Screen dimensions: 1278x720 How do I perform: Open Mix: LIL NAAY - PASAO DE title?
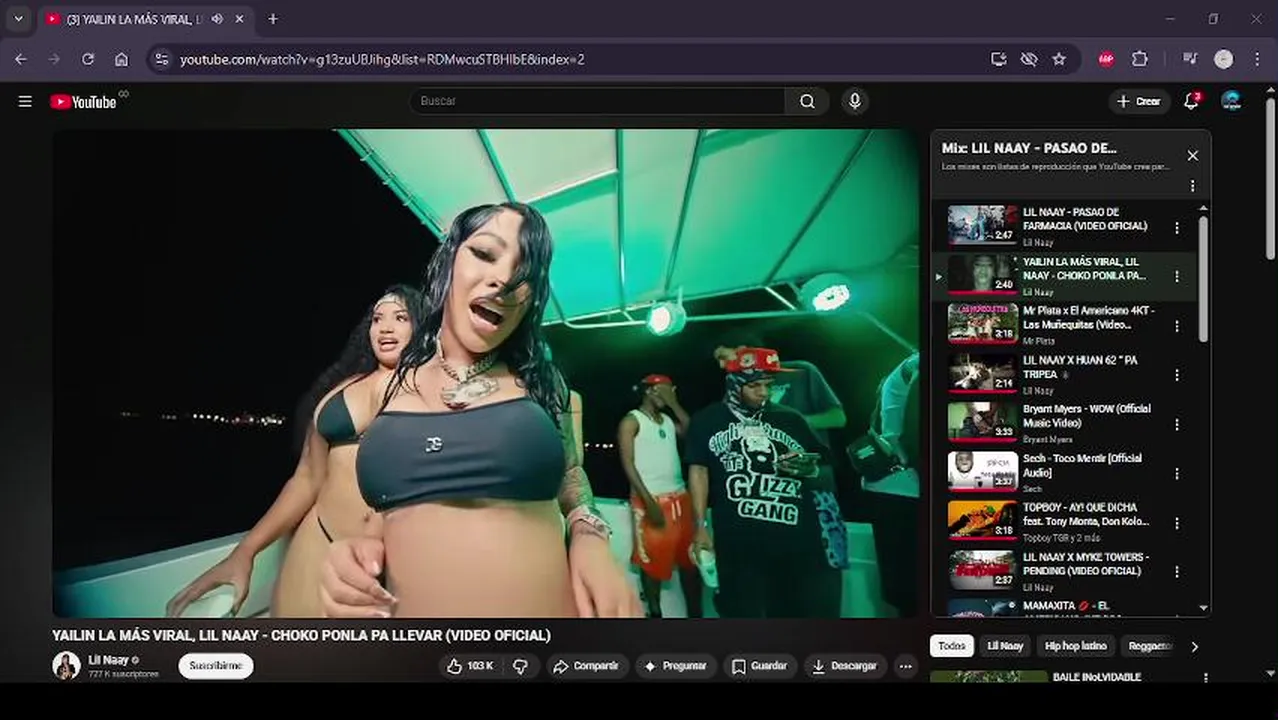point(1029,148)
